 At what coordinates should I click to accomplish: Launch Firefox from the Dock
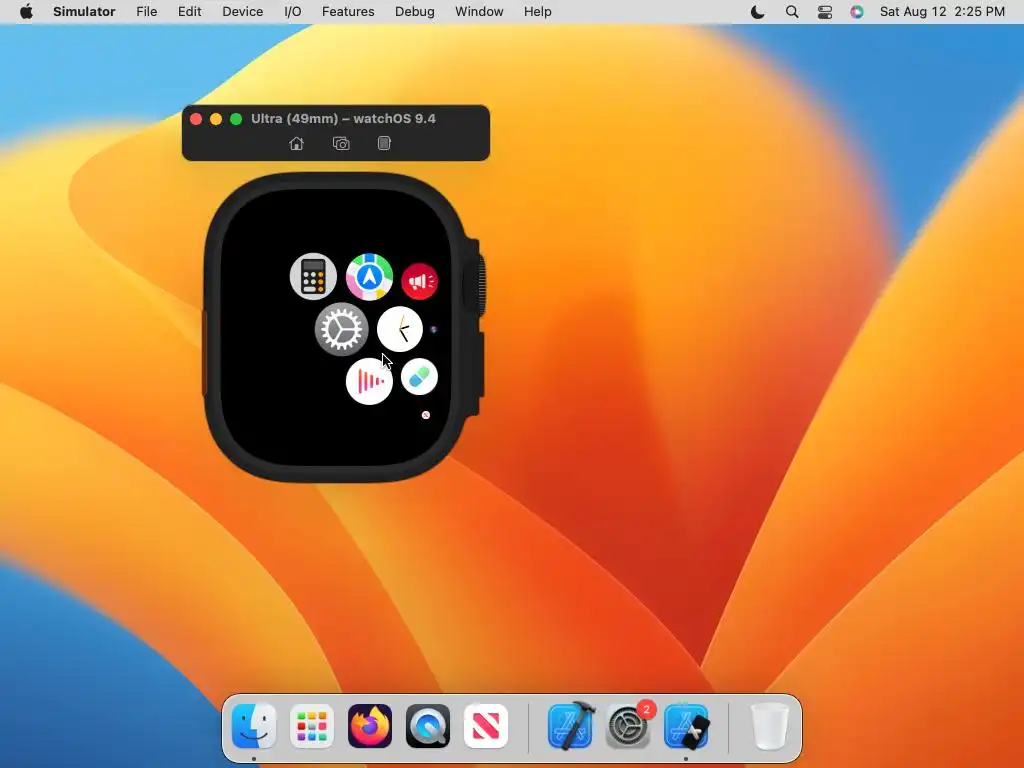(370, 726)
